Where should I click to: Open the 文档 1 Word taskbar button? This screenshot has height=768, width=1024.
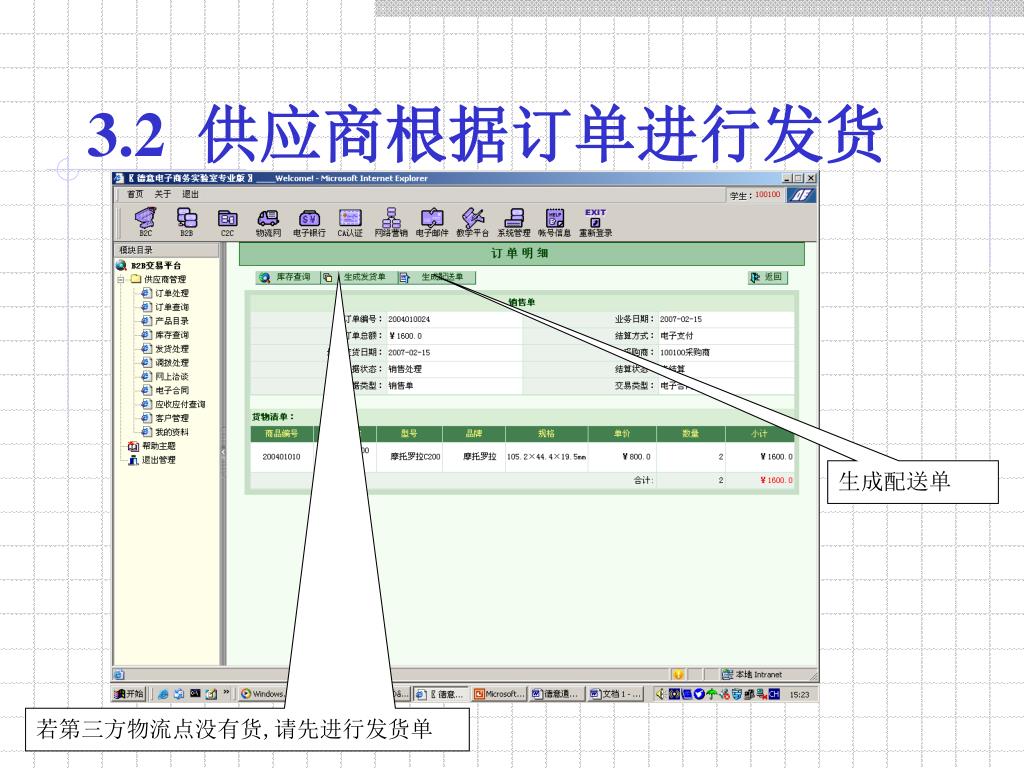pos(616,694)
